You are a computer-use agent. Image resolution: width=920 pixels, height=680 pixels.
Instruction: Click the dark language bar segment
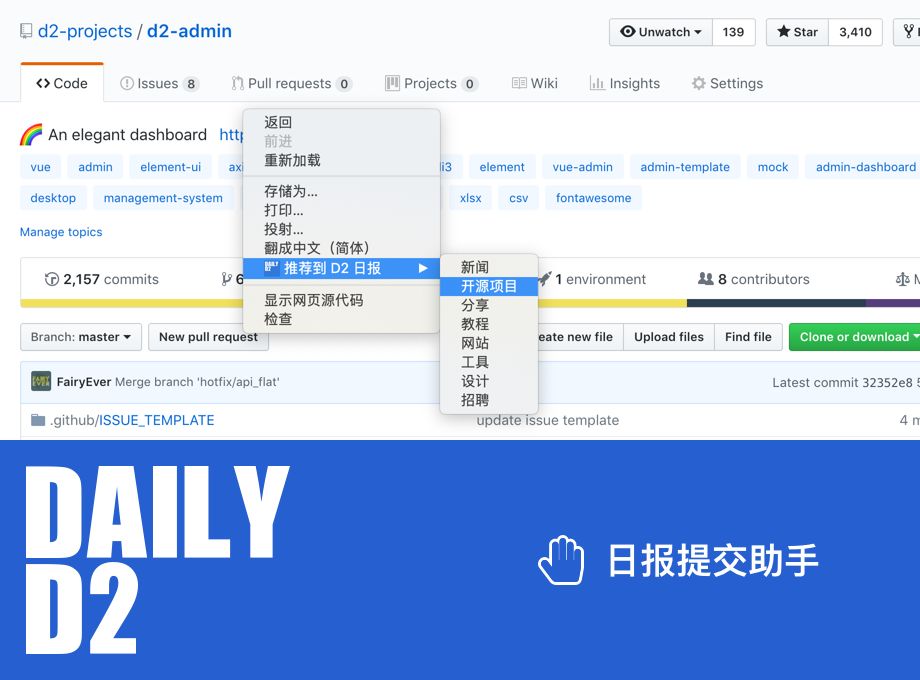point(776,303)
